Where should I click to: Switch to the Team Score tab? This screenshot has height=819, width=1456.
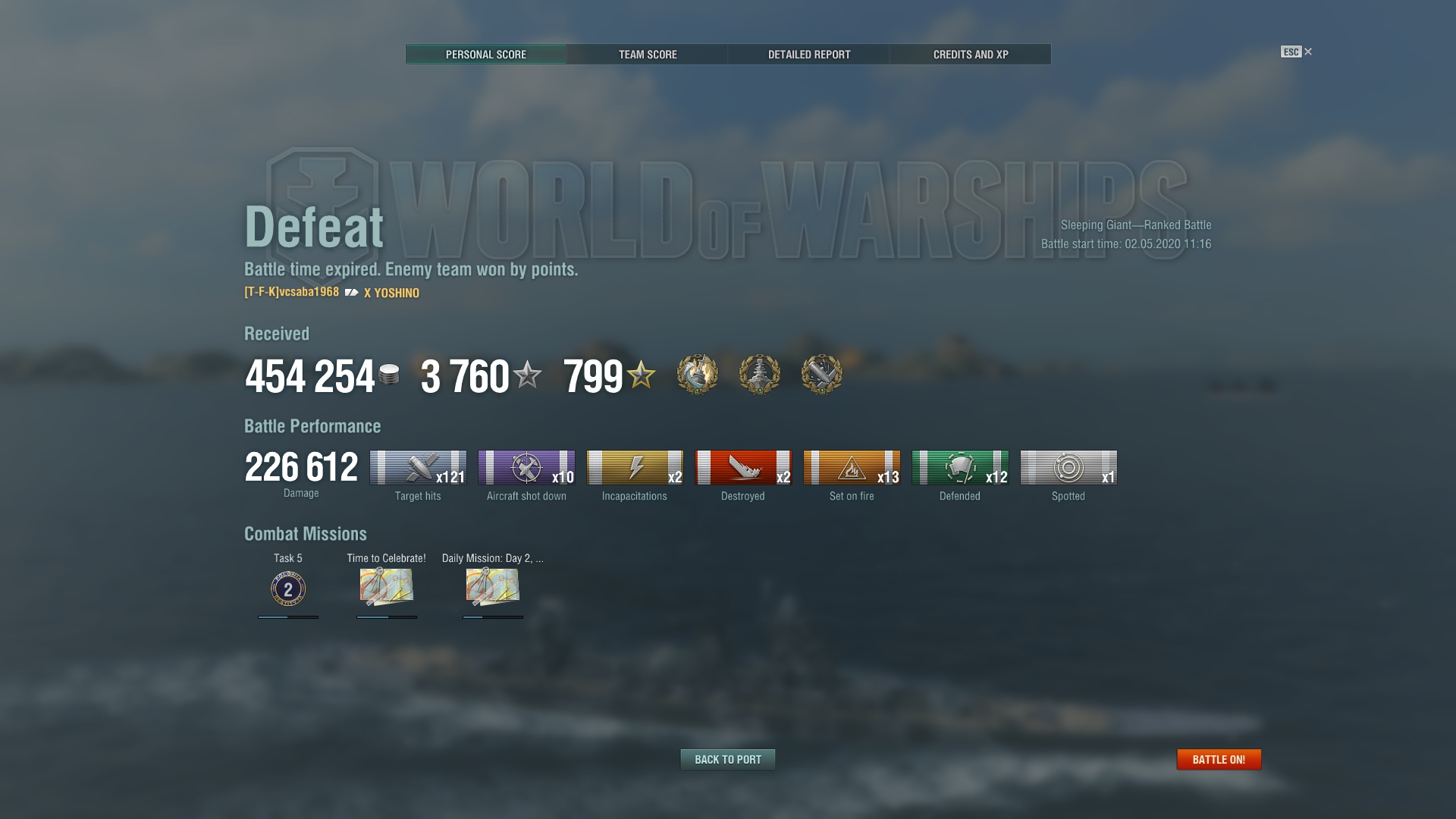click(648, 55)
